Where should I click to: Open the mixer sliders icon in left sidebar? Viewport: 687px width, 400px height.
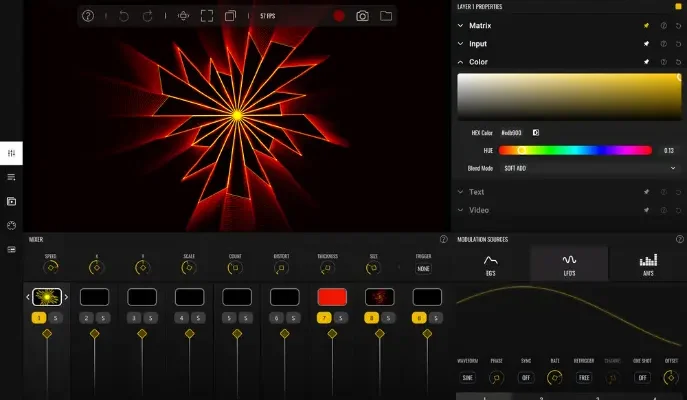tap(11, 153)
